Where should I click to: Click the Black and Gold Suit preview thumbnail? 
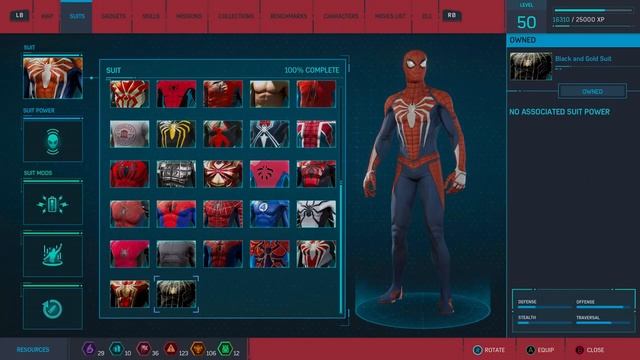tap(531, 66)
